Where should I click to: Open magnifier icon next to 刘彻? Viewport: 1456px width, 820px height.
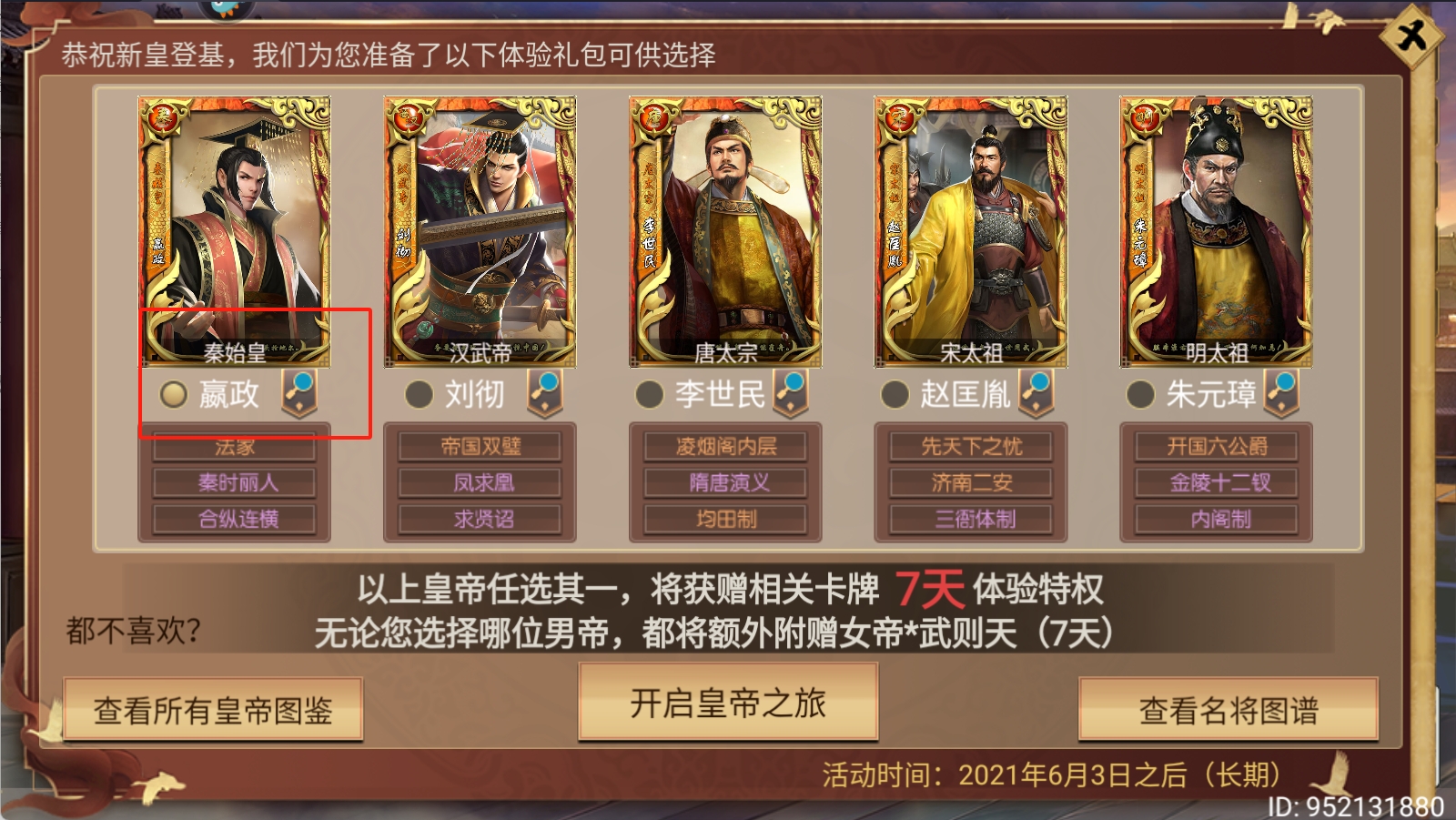click(544, 393)
